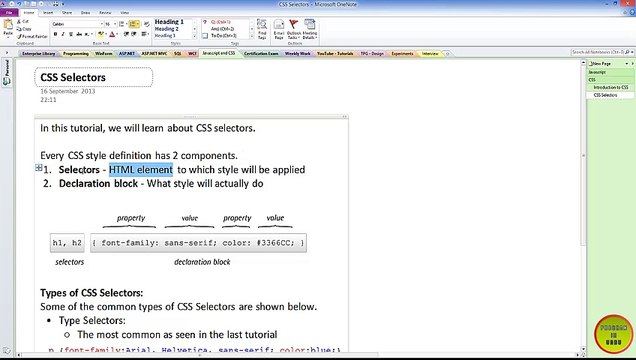
Task: Switch to the Insert ribbon tab
Action: pos(48,13)
